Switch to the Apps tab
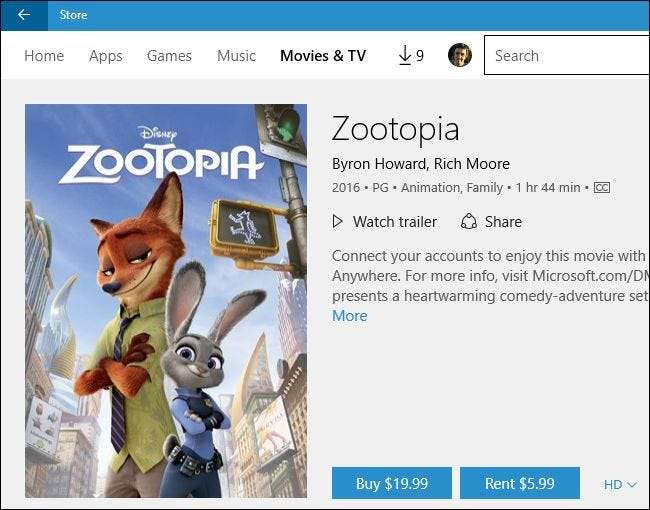The image size is (650, 510). coord(106,56)
